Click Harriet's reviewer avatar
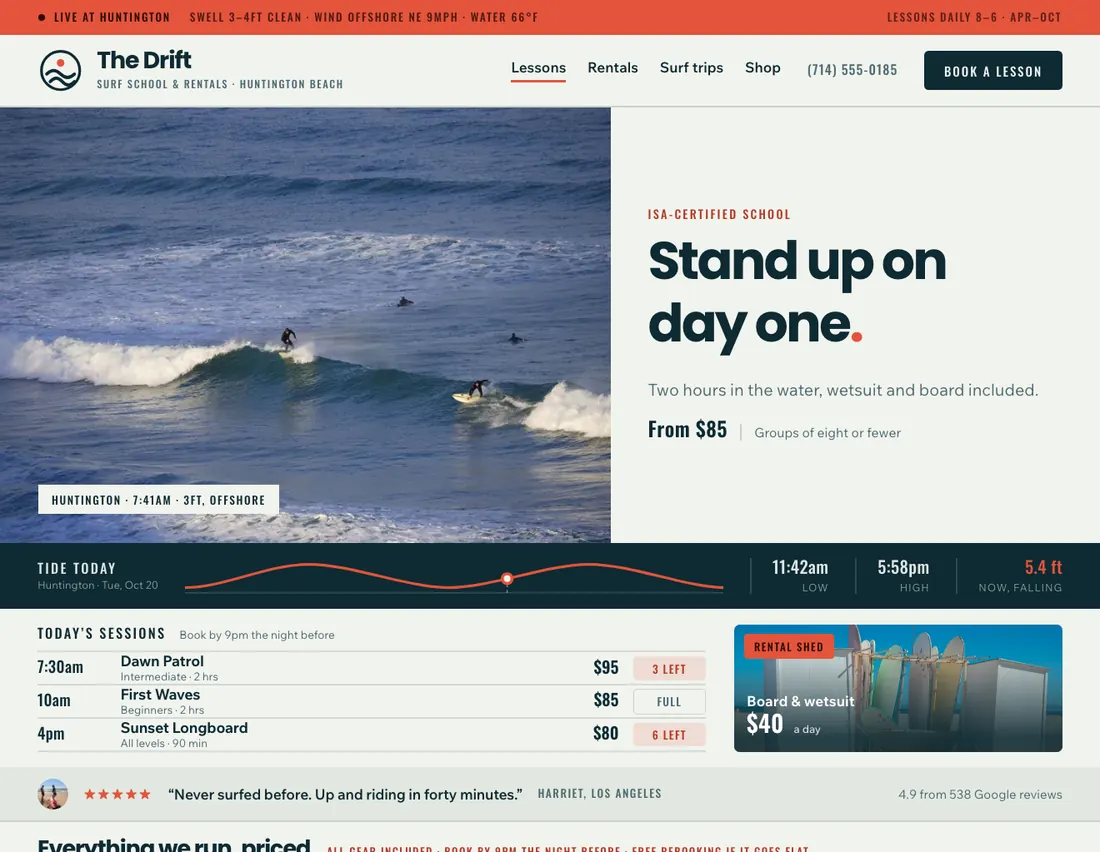 tap(53, 794)
